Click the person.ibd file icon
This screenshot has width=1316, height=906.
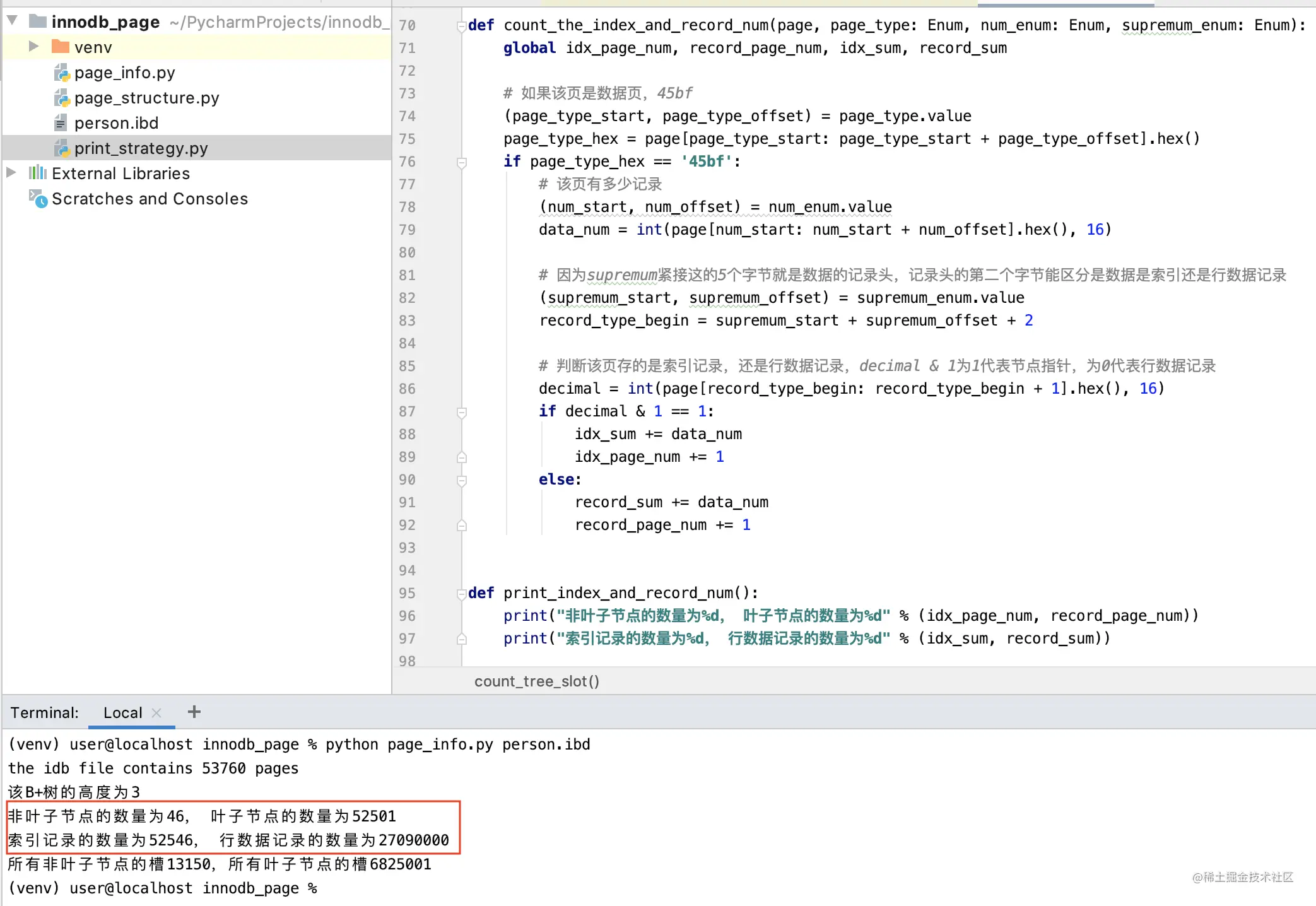61,122
